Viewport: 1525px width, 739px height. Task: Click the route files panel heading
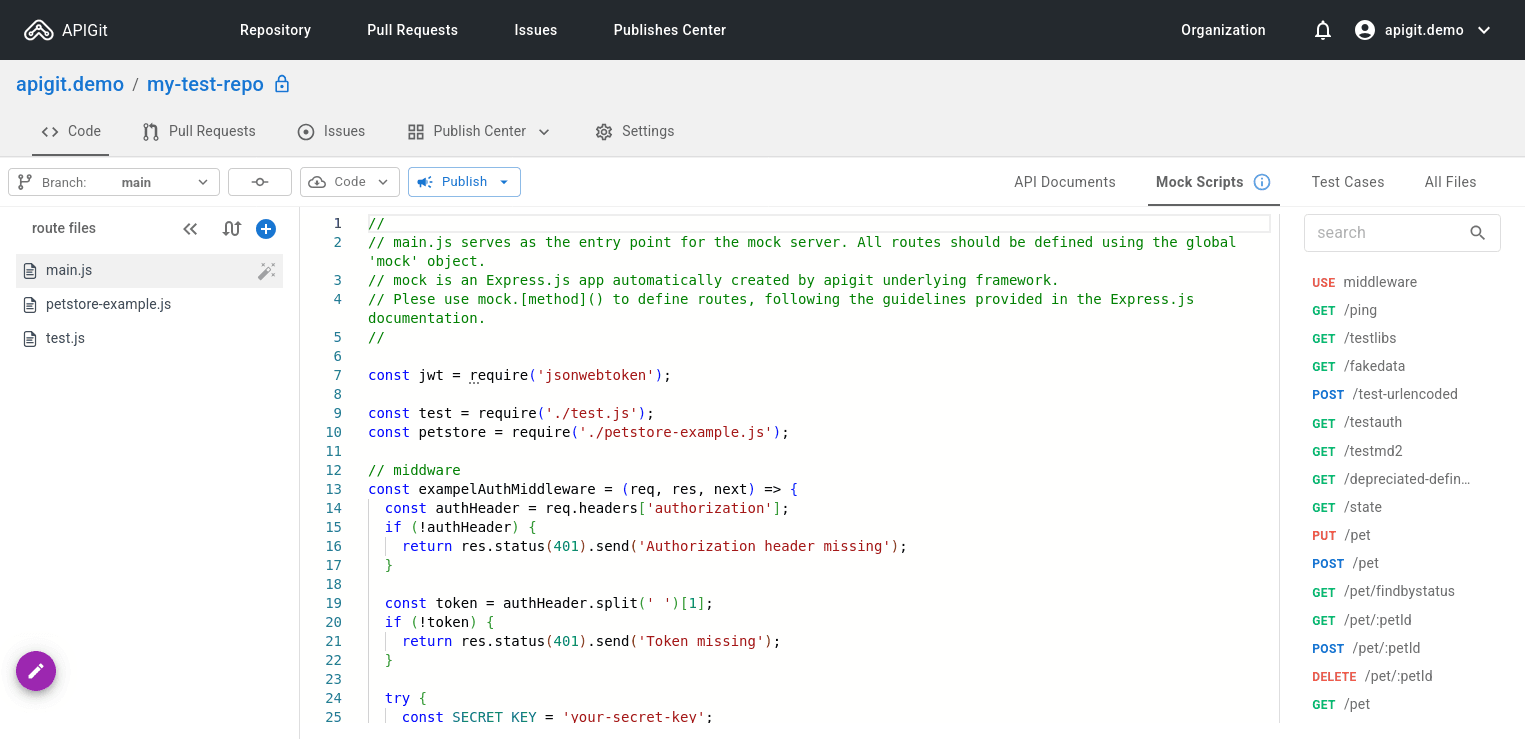64,228
